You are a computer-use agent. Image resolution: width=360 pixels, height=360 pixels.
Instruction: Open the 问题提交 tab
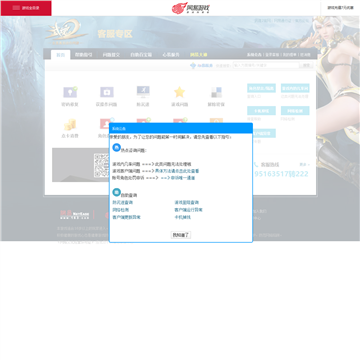(111, 55)
